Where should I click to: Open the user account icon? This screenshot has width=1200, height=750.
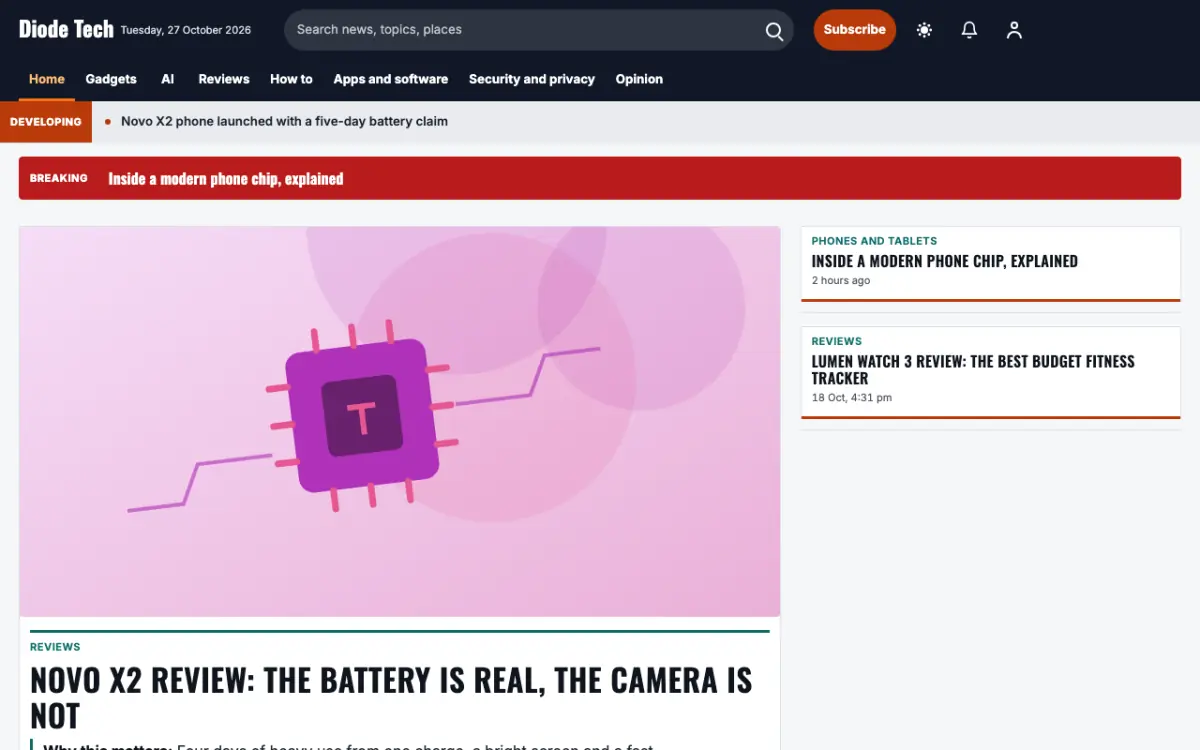[x=1014, y=30]
